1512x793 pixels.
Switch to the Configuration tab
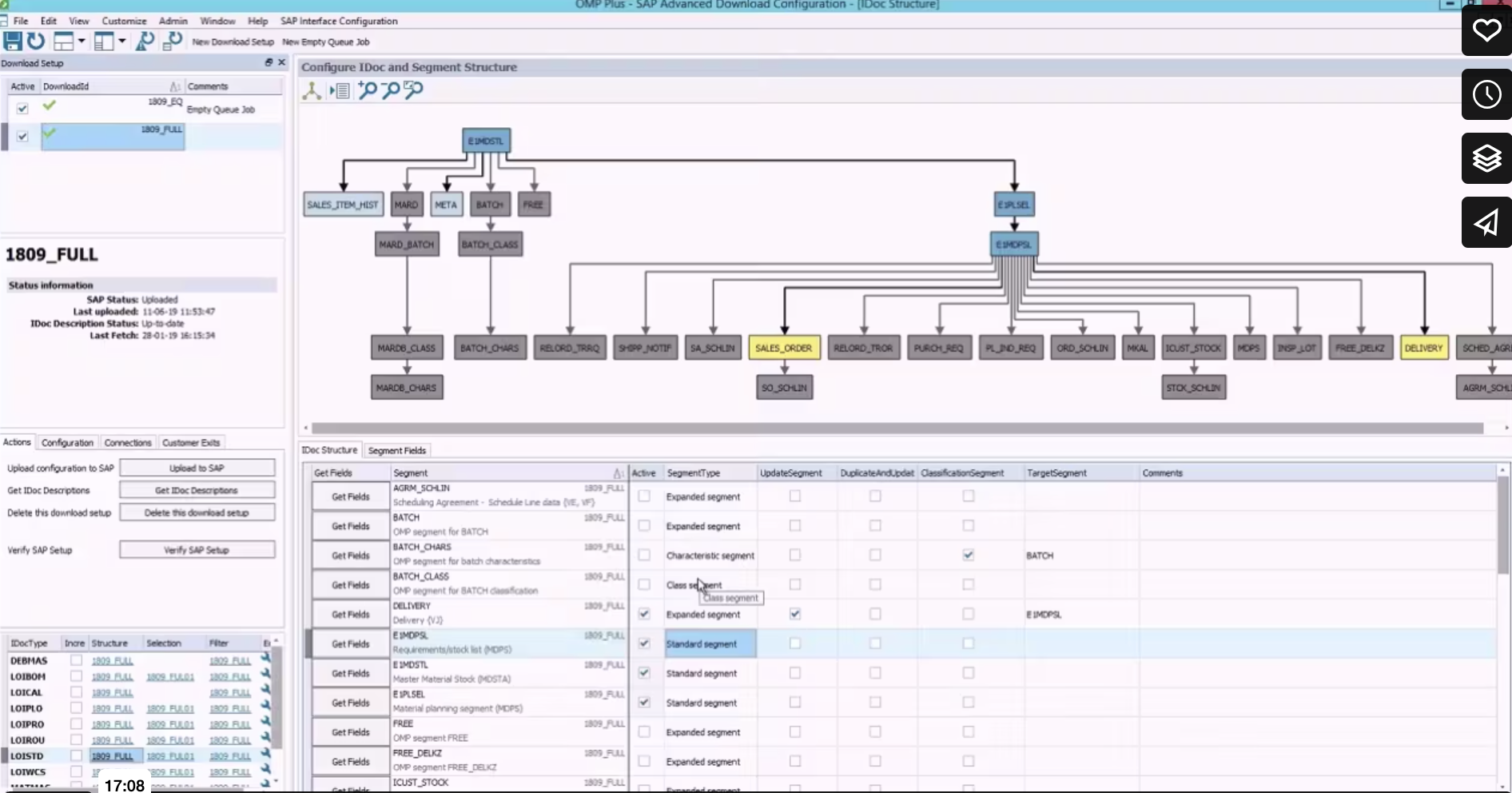click(x=67, y=443)
